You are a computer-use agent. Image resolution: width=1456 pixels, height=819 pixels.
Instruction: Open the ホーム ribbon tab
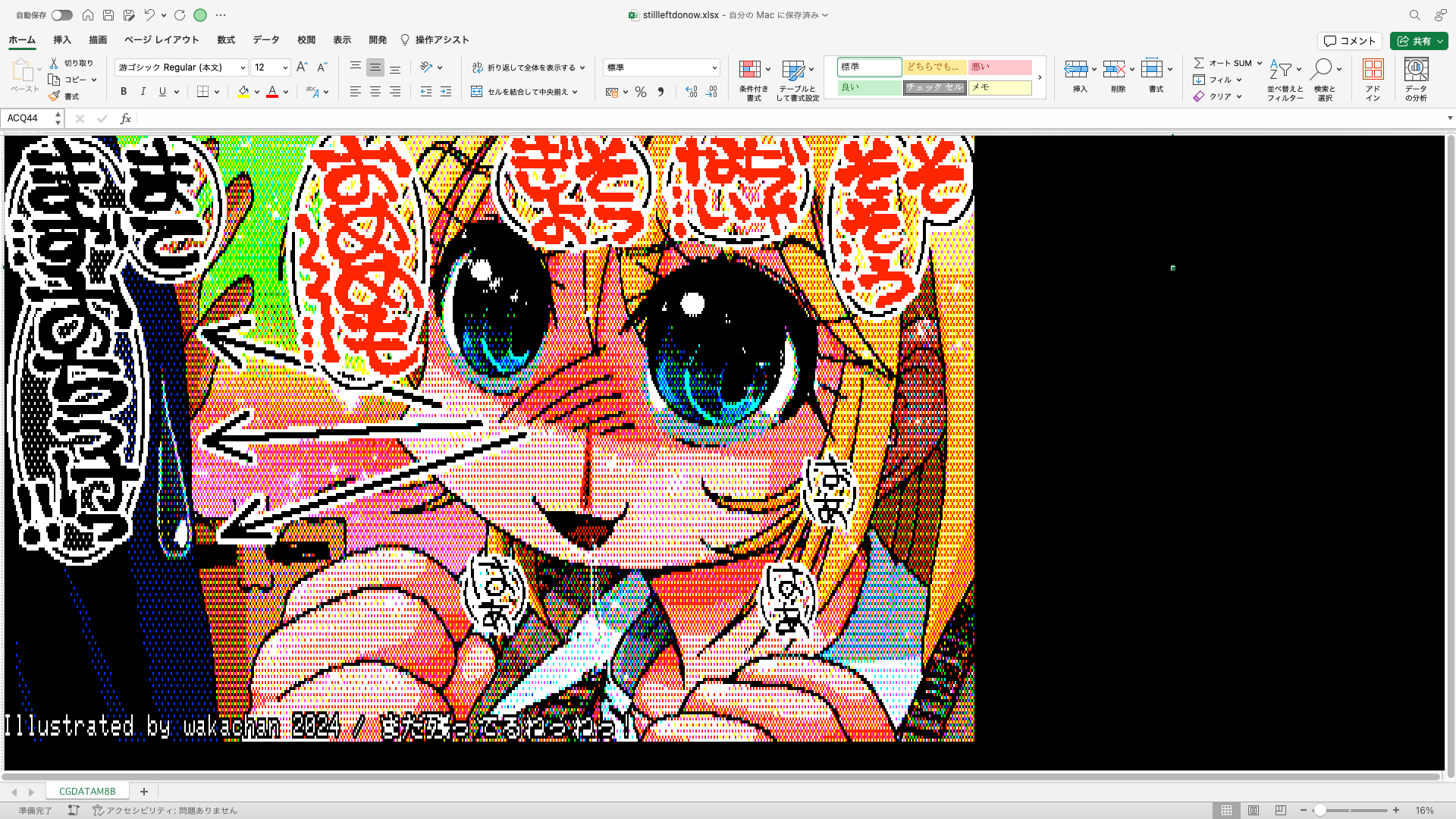pyautogui.click(x=22, y=40)
